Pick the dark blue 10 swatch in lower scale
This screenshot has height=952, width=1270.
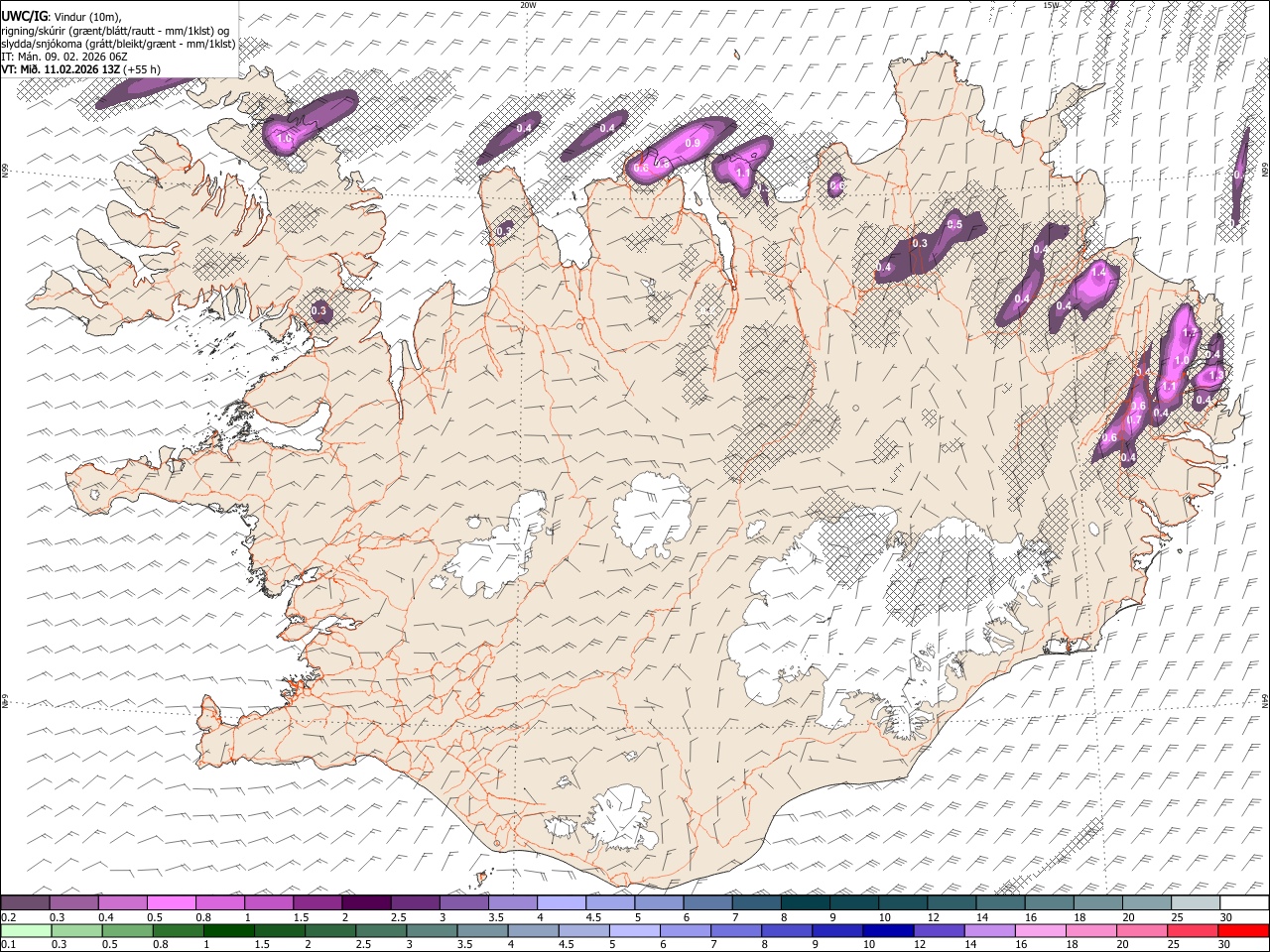tap(887, 930)
